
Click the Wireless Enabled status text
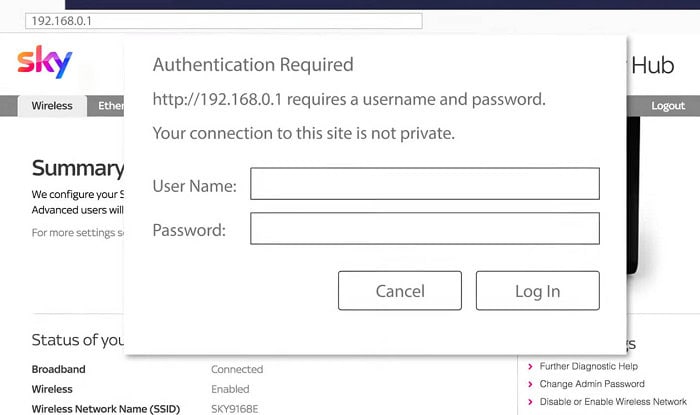tap(230, 389)
